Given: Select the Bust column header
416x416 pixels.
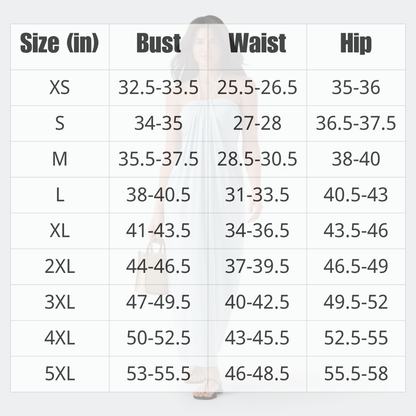Looking at the screenshot, I should 159,43.
